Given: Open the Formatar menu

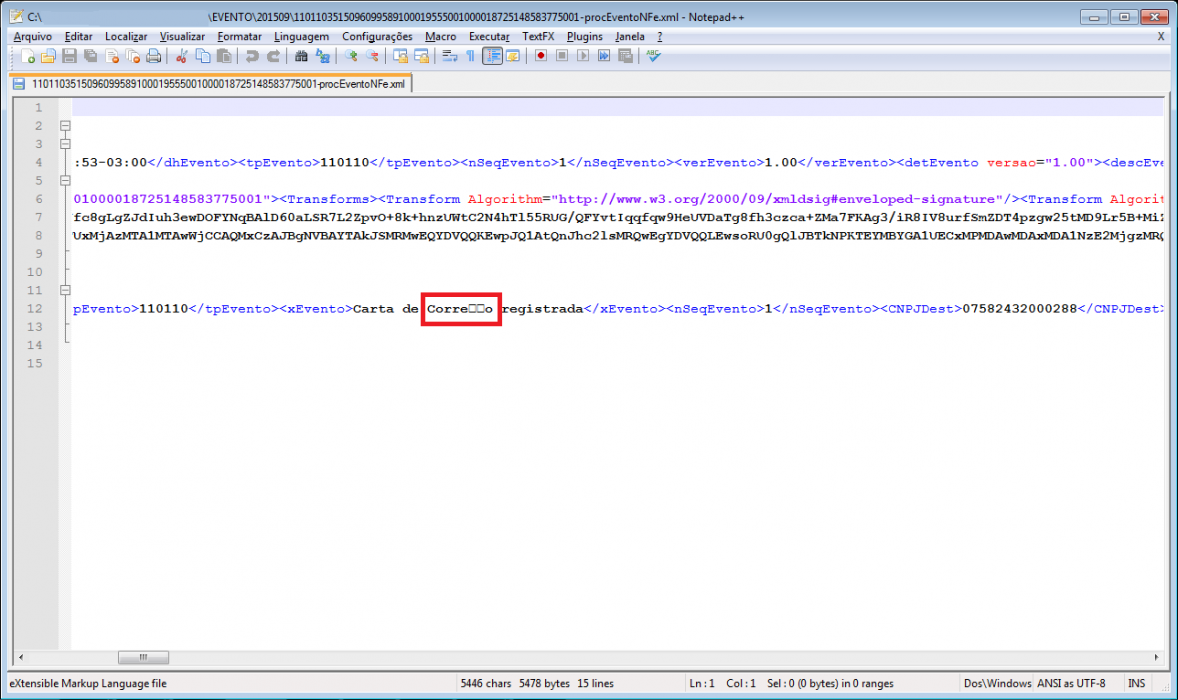Looking at the screenshot, I should (x=240, y=37).
